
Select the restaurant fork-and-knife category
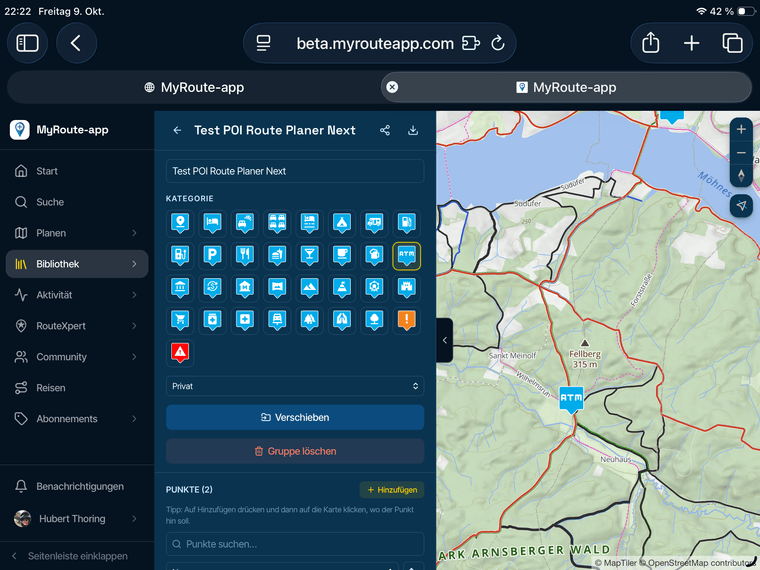pos(245,255)
